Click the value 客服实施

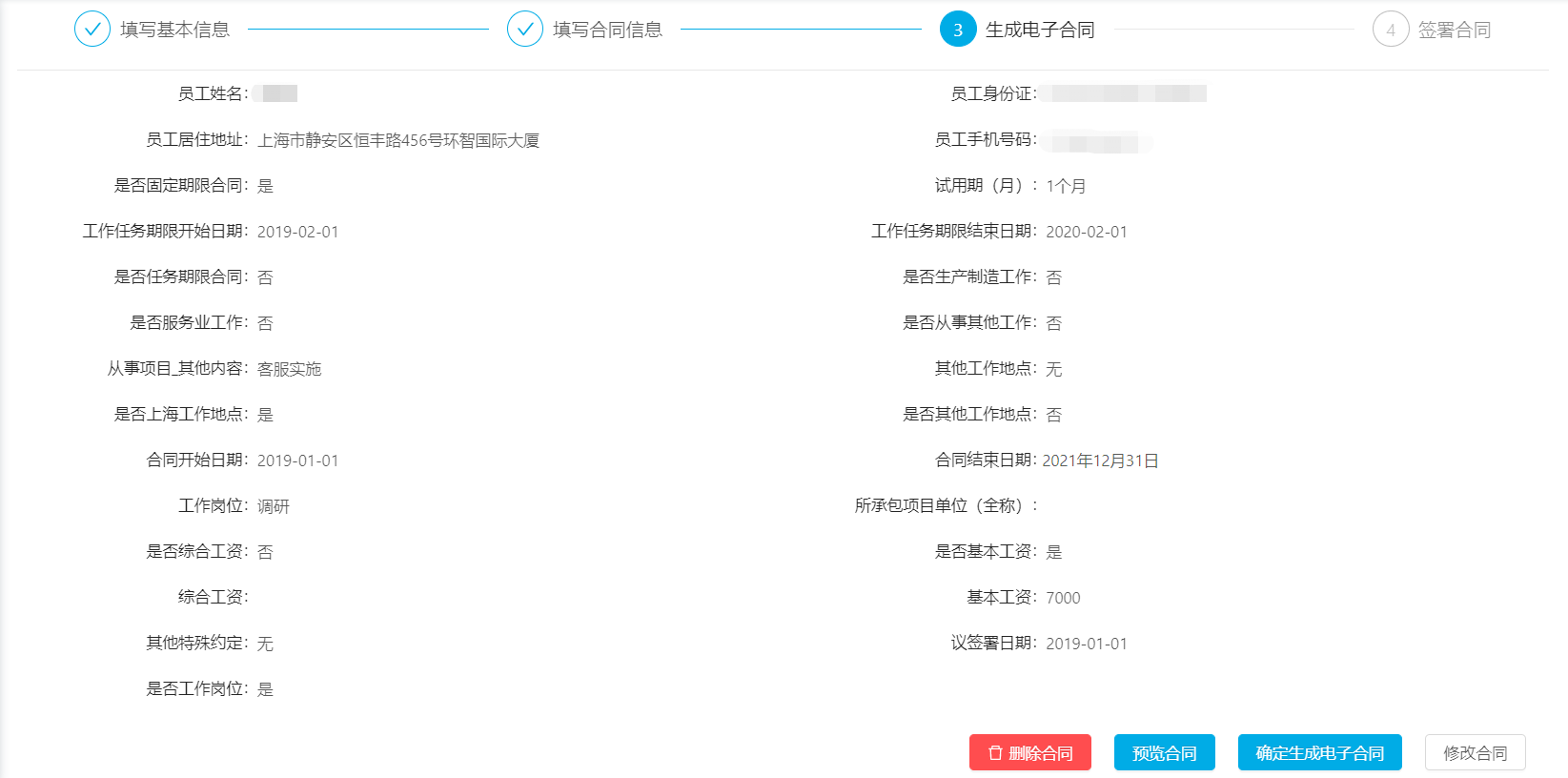[x=290, y=369]
